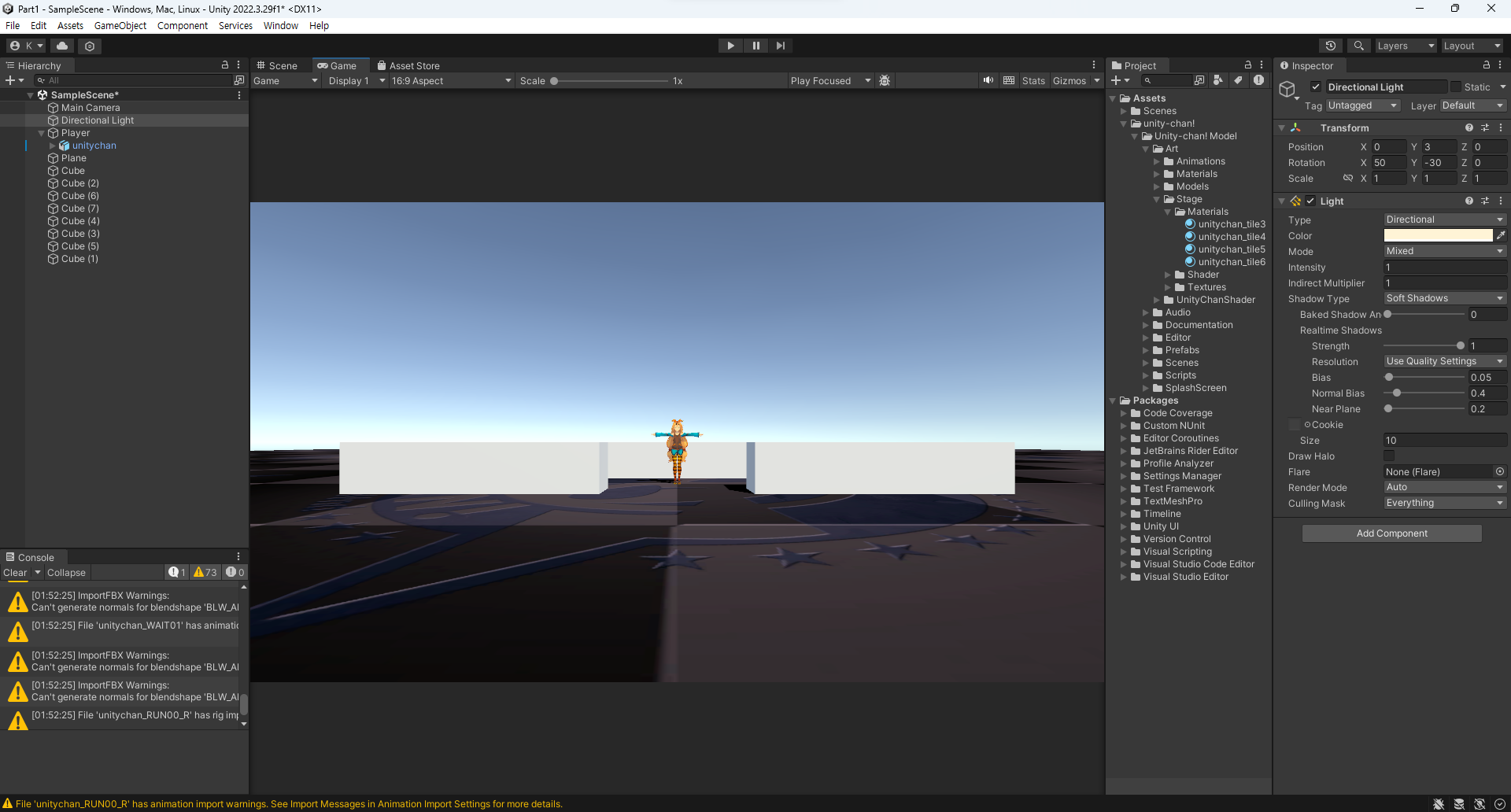Enable the Draw Halo checkbox

(1389, 456)
